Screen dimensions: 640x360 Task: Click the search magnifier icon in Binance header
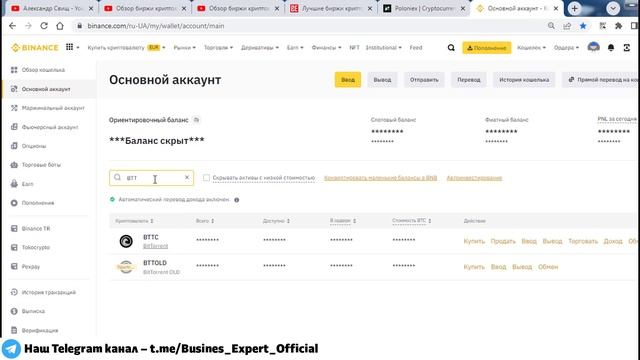451,48
